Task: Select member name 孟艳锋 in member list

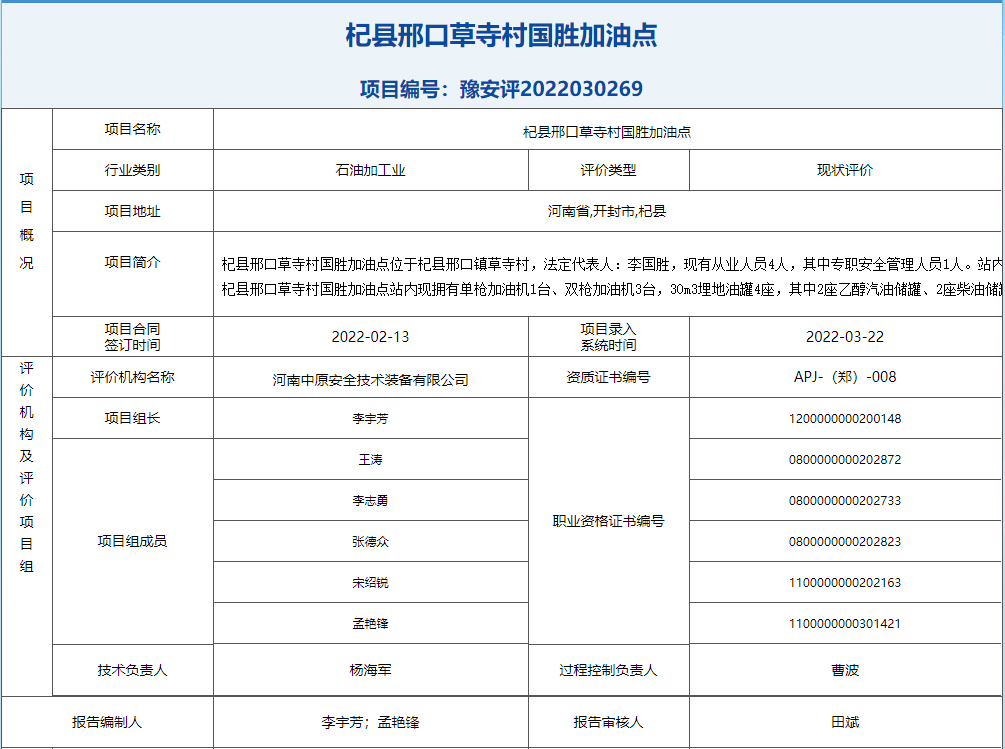Action: [370, 624]
